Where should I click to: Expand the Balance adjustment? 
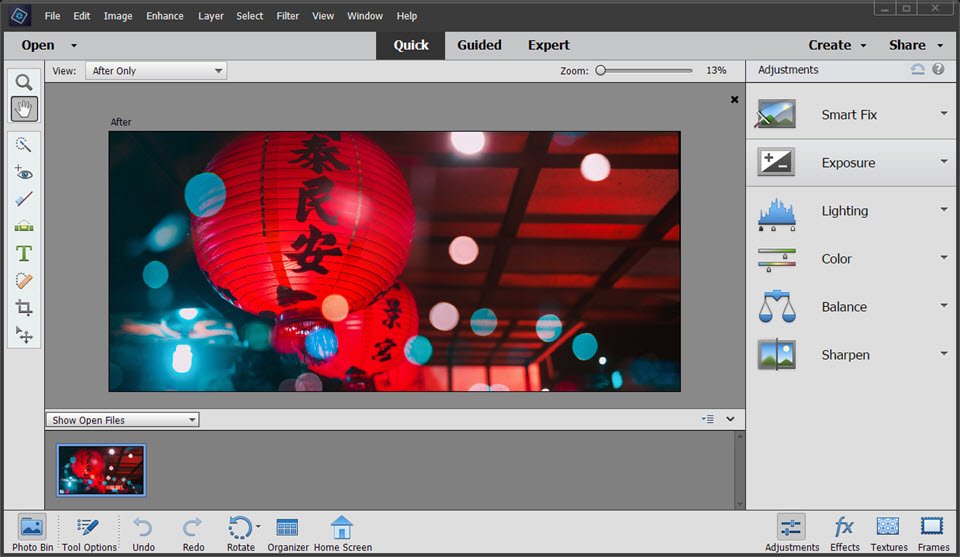coord(944,305)
